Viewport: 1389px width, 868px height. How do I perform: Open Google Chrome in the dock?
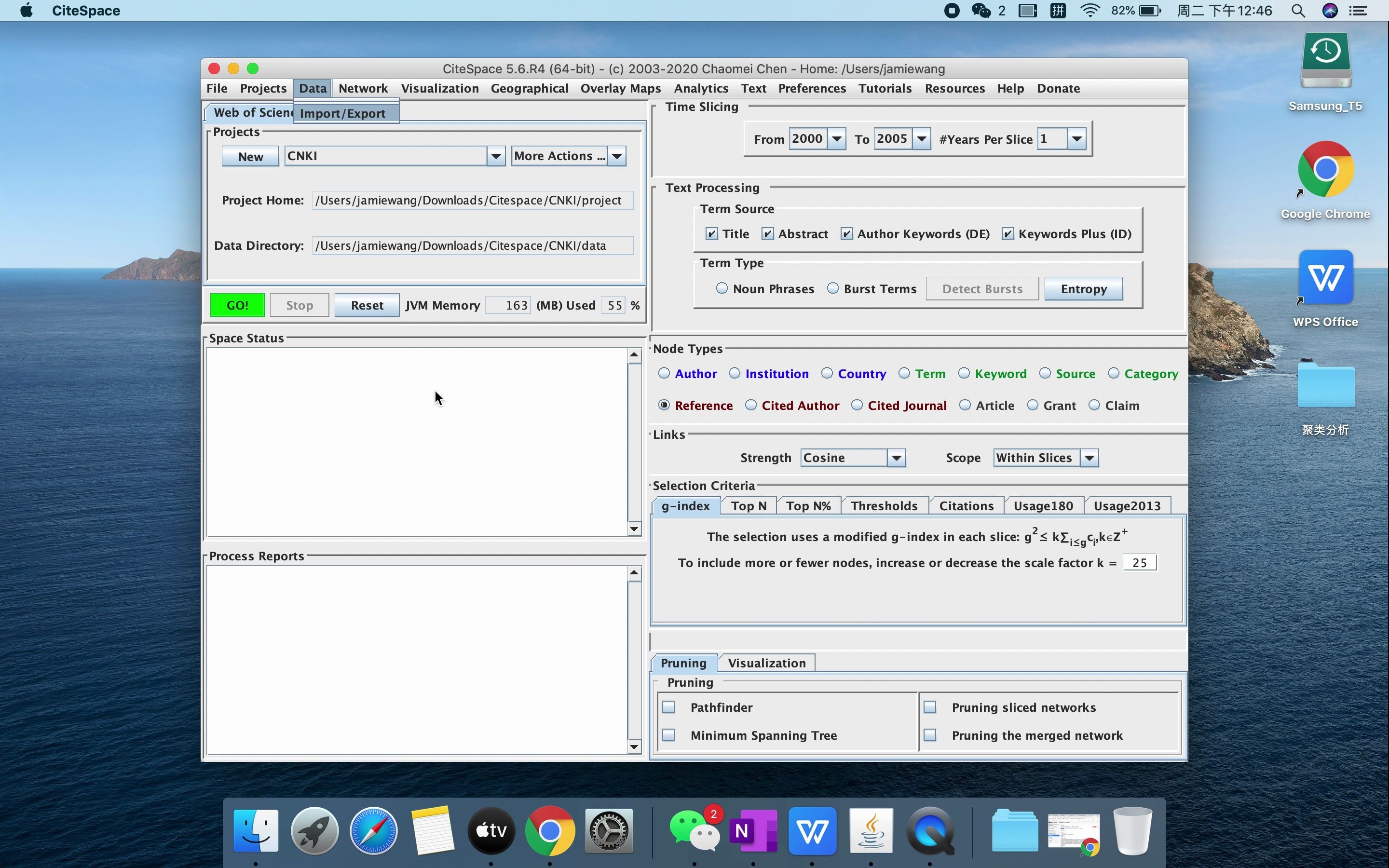tap(550, 830)
